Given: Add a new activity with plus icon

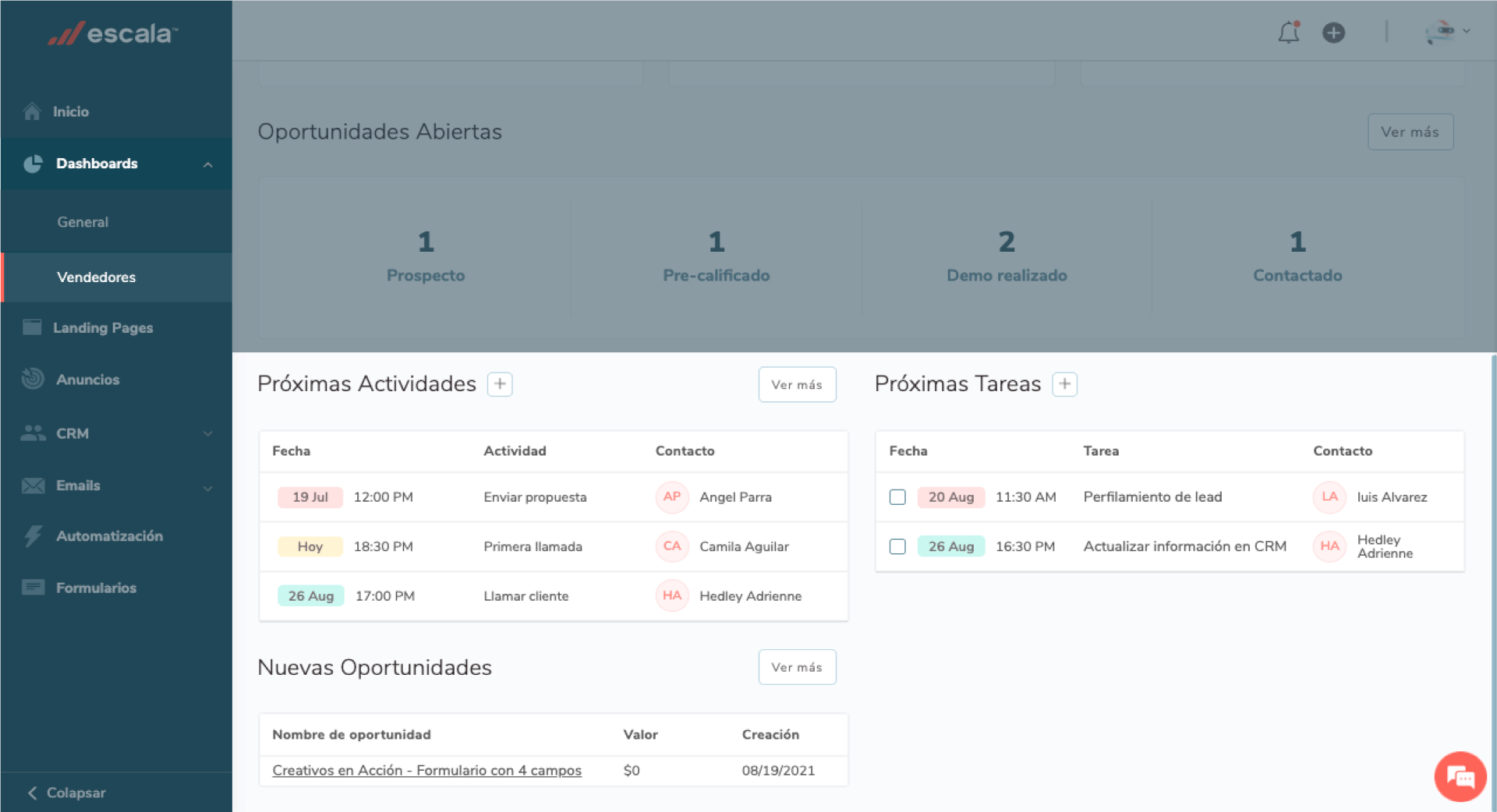Looking at the screenshot, I should coord(500,384).
